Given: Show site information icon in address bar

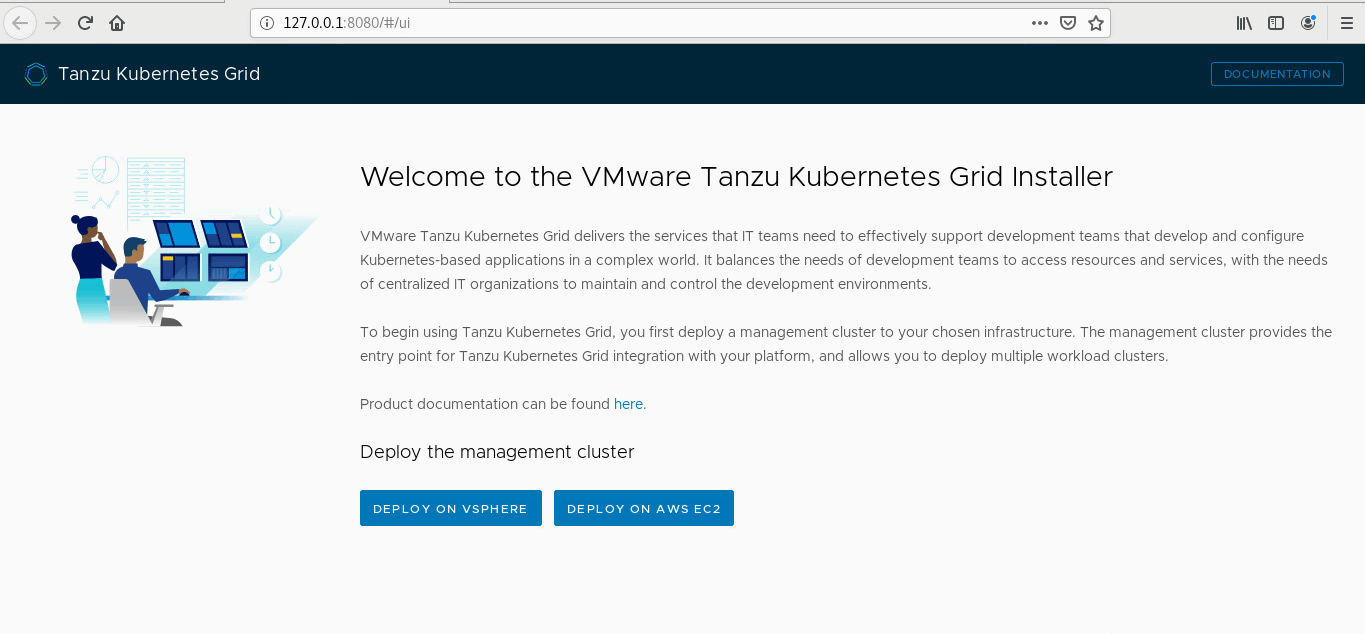Looking at the screenshot, I should 266,23.
